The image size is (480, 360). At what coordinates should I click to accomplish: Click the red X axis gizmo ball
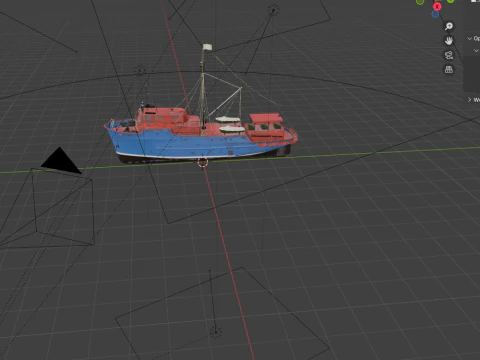[437, 6]
